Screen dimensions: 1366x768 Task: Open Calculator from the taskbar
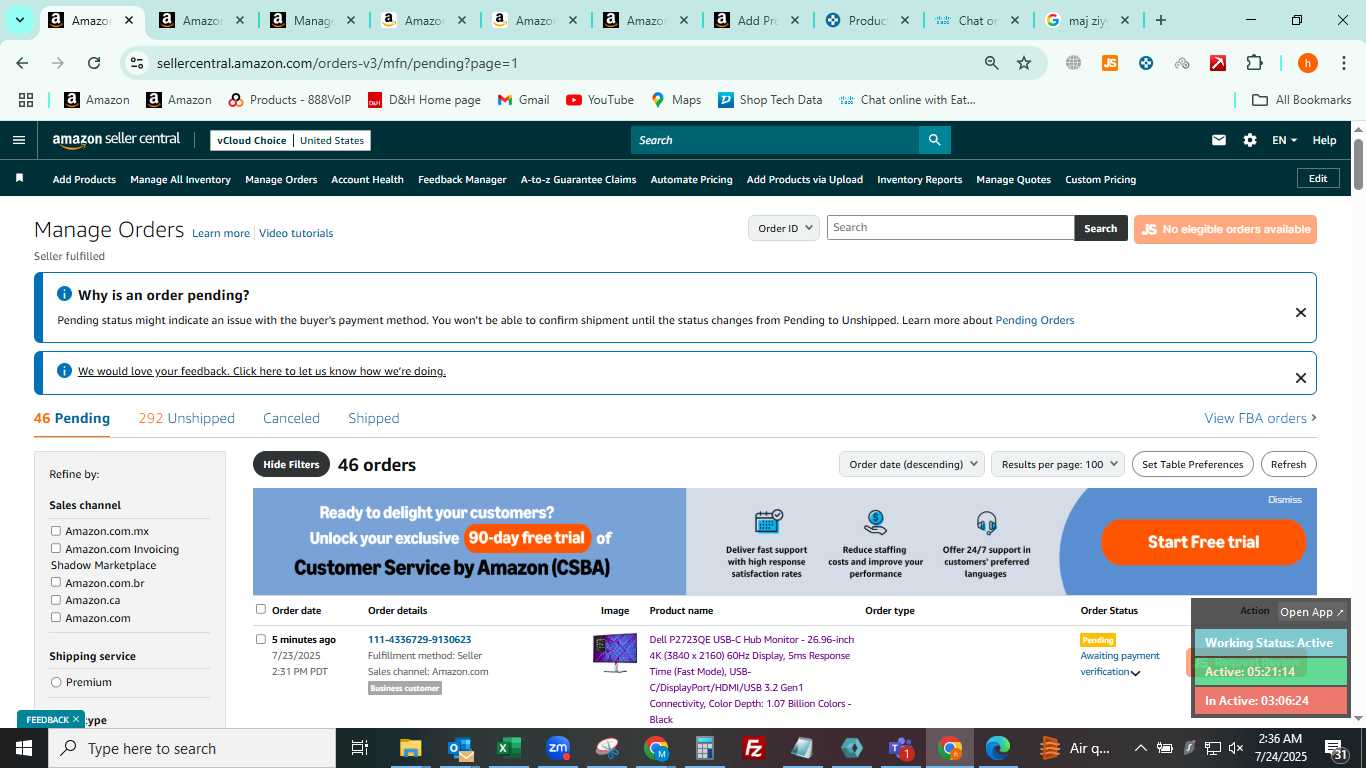tap(705, 748)
